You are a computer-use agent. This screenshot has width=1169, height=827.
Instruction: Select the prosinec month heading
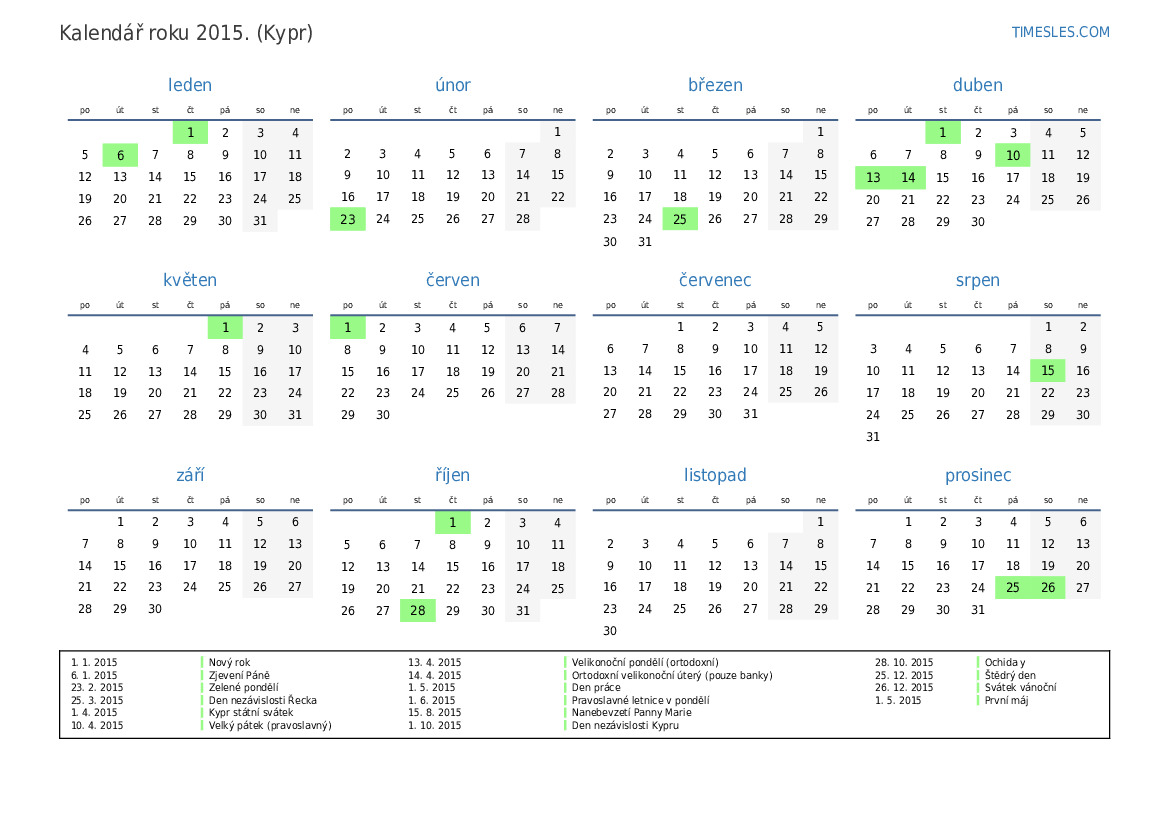click(x=978, y=475)
